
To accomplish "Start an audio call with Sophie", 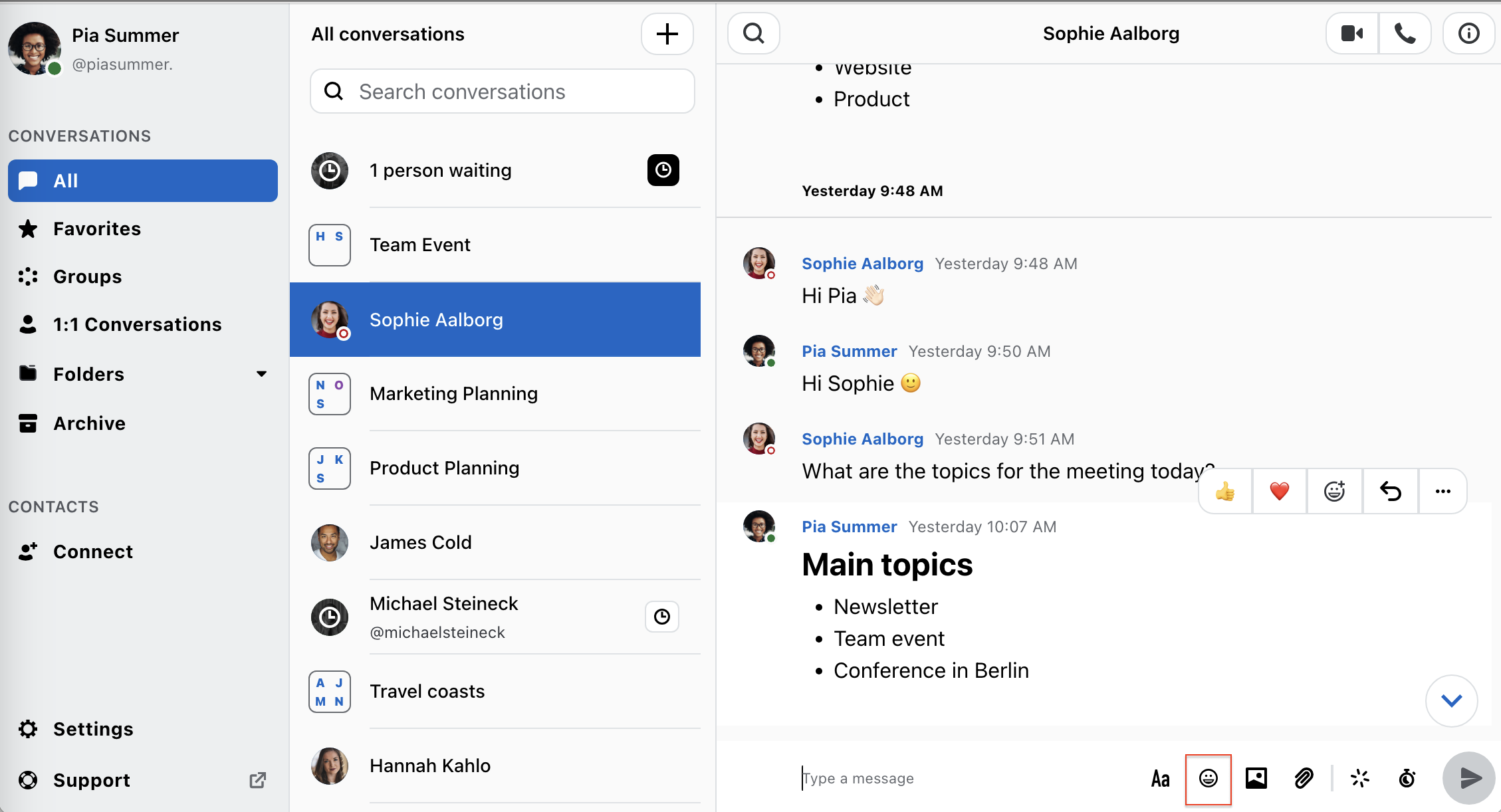I will (x=1405, y=33).
